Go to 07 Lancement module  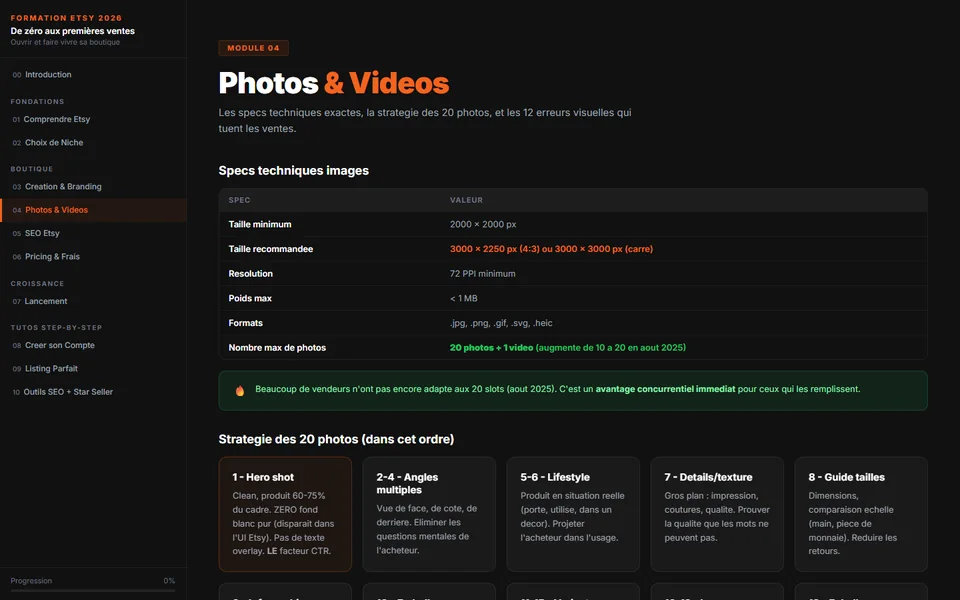(x=93, y=301)
